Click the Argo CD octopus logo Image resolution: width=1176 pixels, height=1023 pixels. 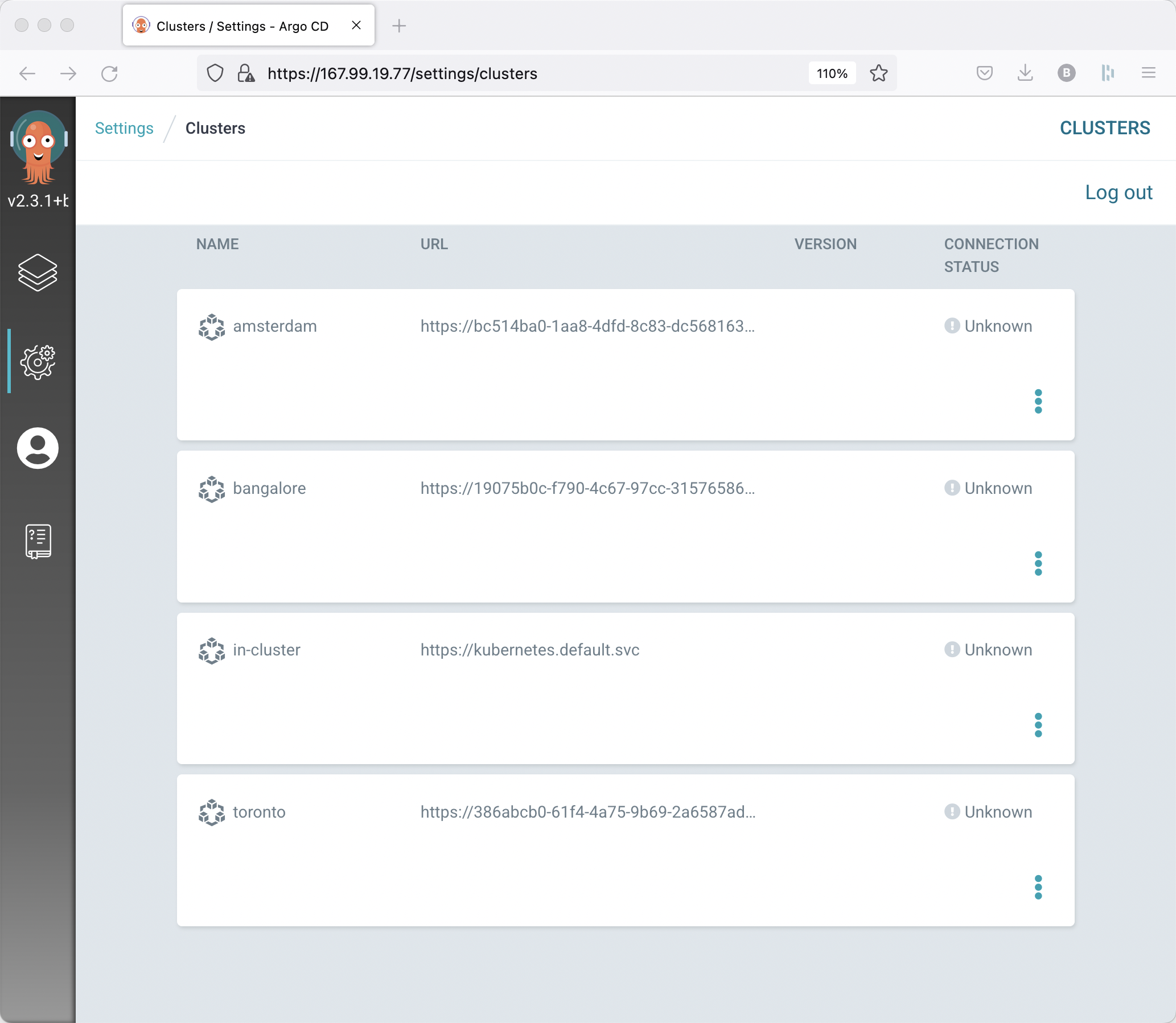coord(38,147)
